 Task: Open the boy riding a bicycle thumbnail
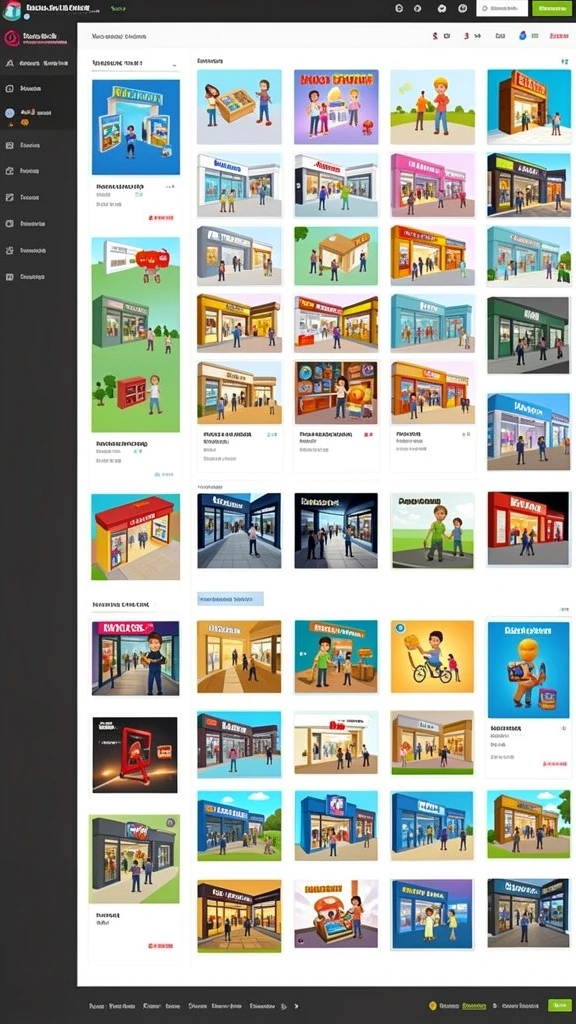pos(432,656)
